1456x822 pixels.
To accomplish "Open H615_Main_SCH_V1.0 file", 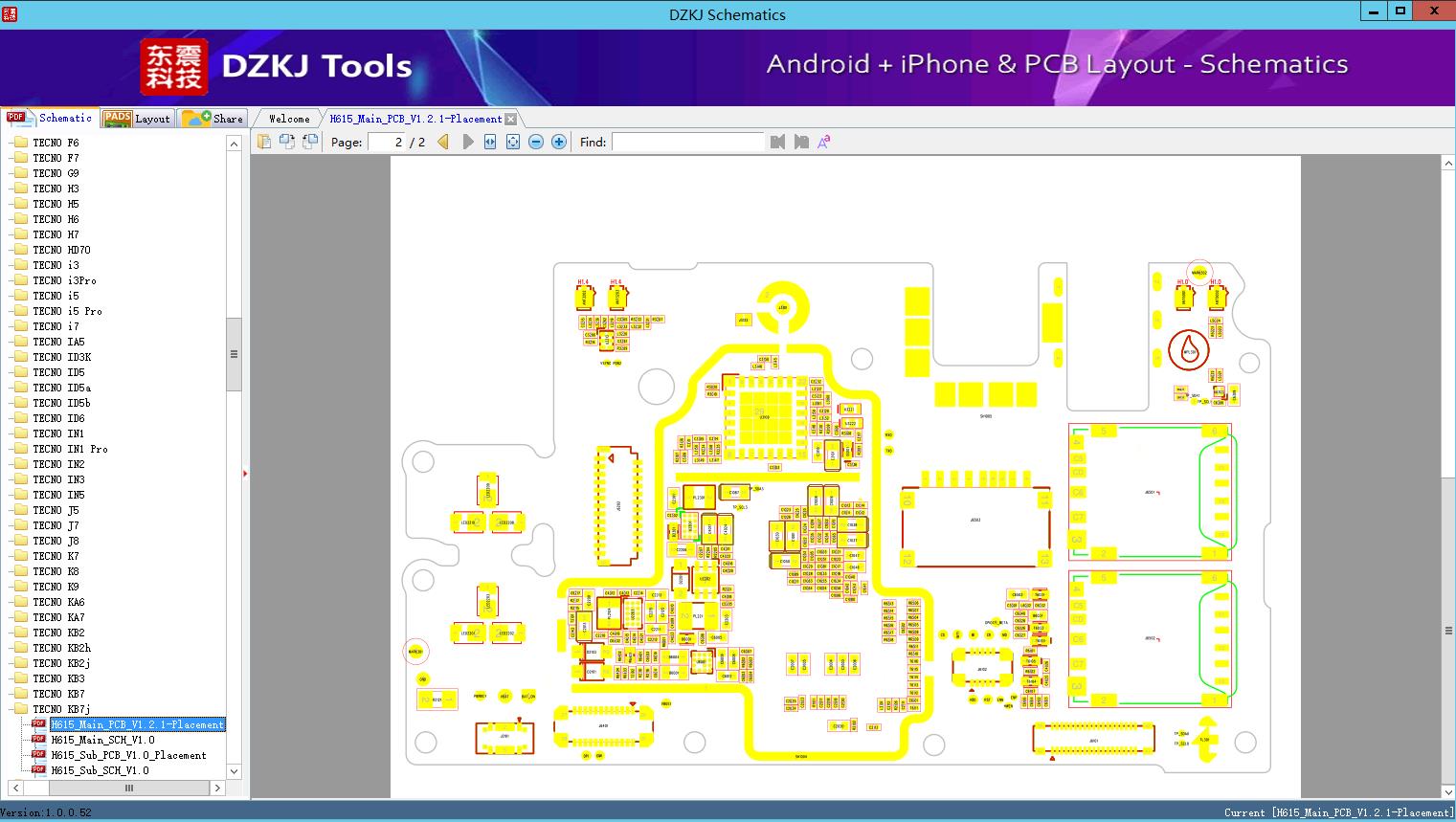I will coord(102,740).
